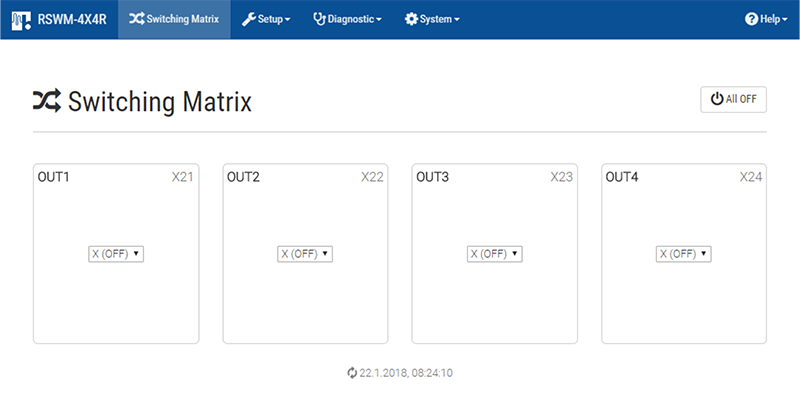This screenshot has height=413, width=800.
Task: Switch to the Switching Matrix tab
Action: tap(174, 19)
